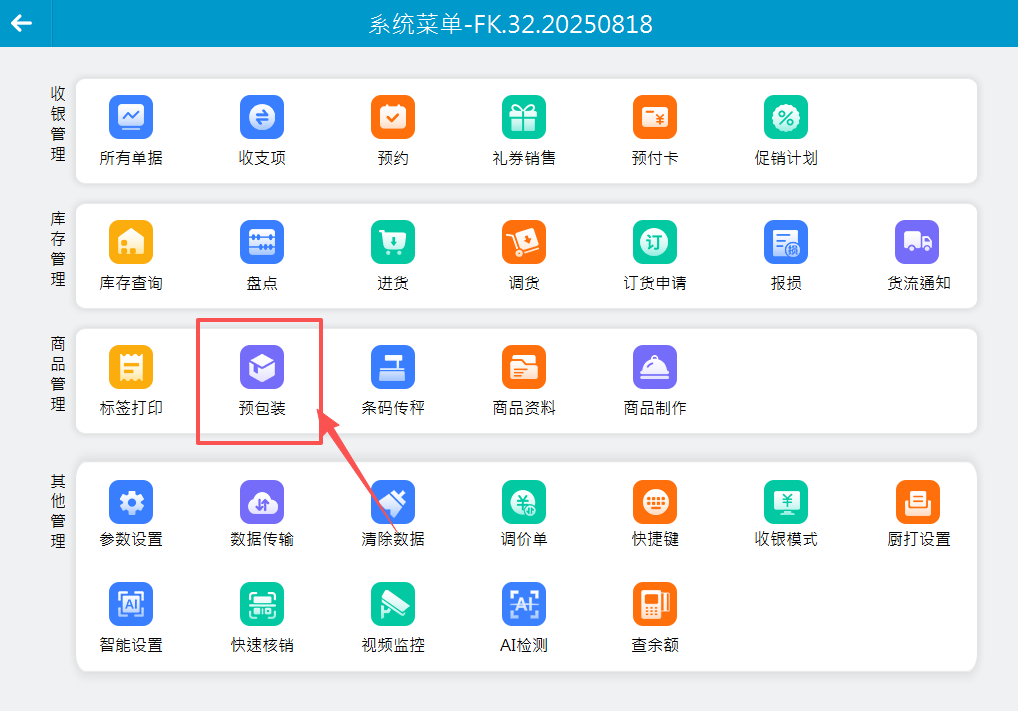
Task: Click 数据传输 cloud transfer icon
Action: (262, 502)
